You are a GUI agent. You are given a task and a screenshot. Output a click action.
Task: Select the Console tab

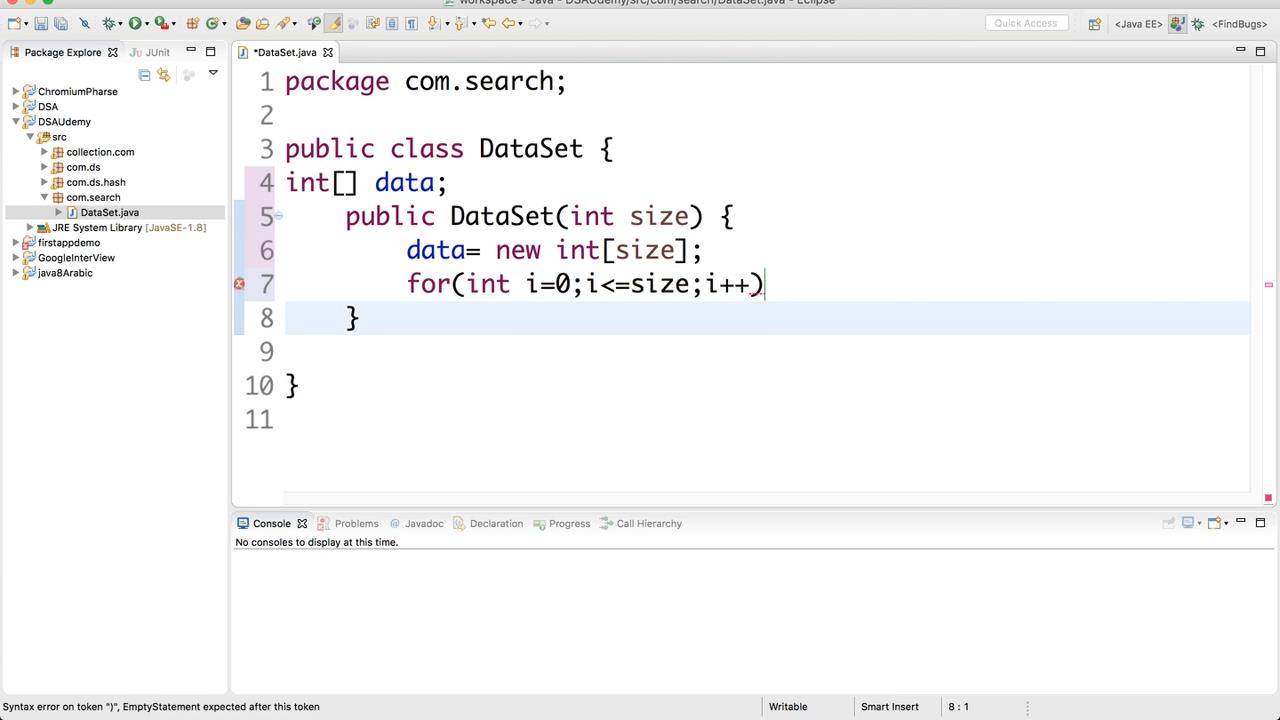click(x=271, y=523)
